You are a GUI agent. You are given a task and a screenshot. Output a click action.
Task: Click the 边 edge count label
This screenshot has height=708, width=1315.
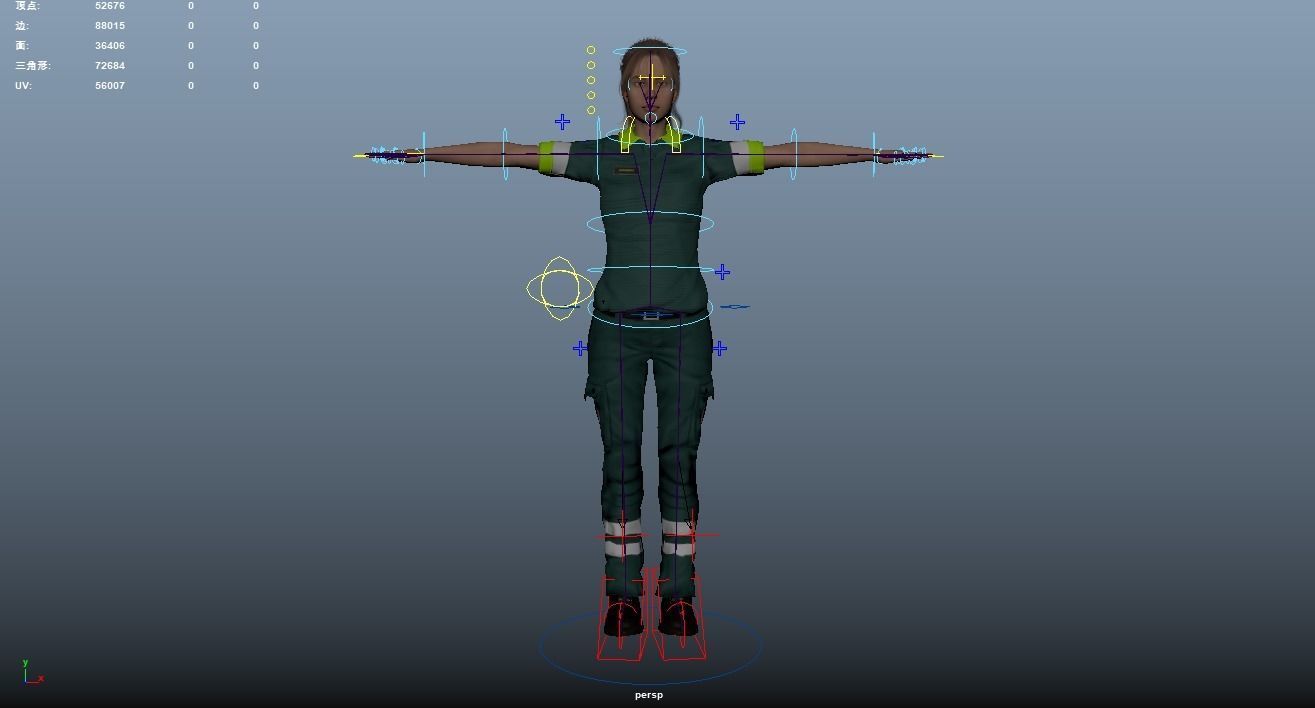[24, 26]
